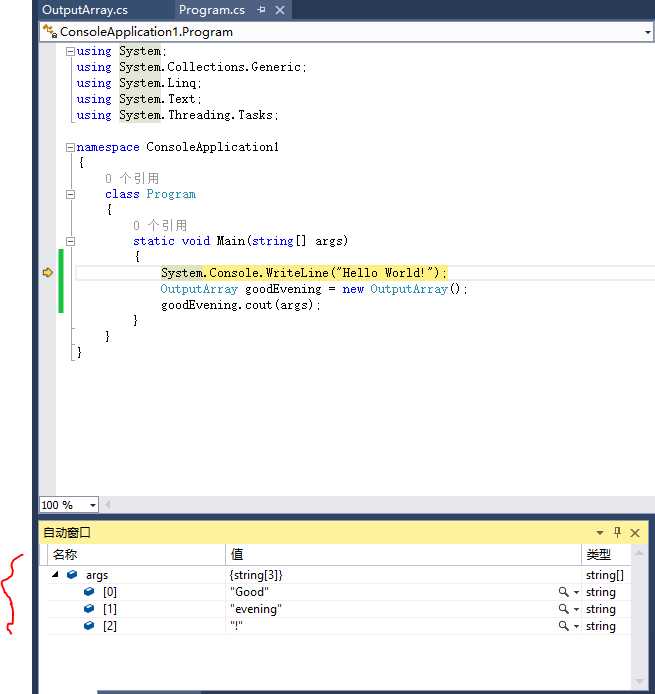Open visualizer dropdown arrow for "Good" row
The height and width of the screenshot is (694, 655).
tap(576, 592)
